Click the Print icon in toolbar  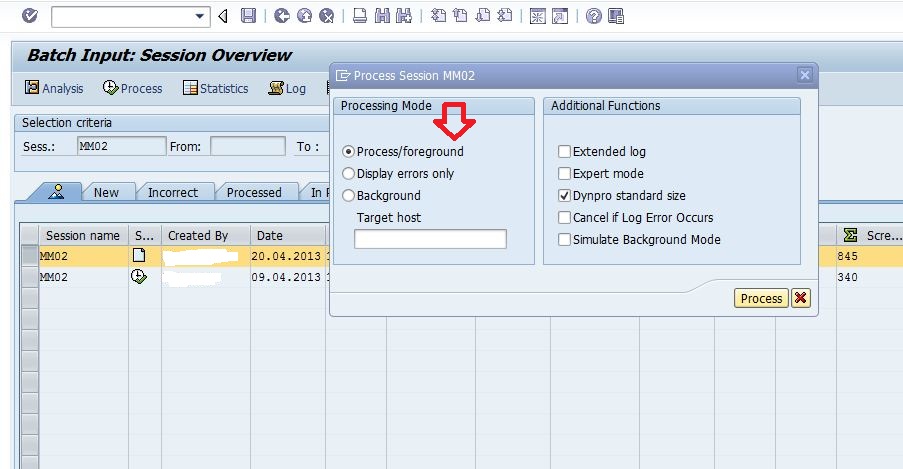(360, 16)
